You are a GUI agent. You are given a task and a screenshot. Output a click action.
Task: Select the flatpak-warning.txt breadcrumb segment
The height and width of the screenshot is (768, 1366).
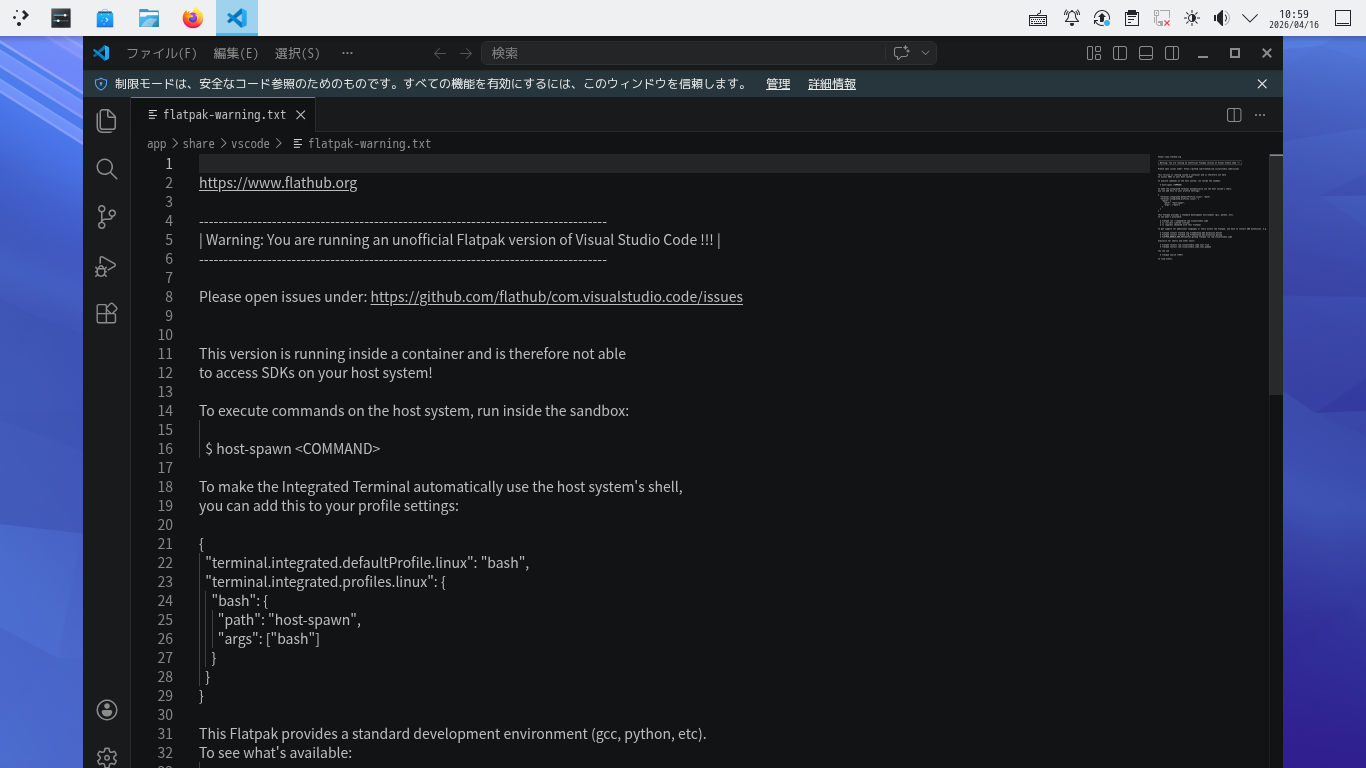click(361, 144)
